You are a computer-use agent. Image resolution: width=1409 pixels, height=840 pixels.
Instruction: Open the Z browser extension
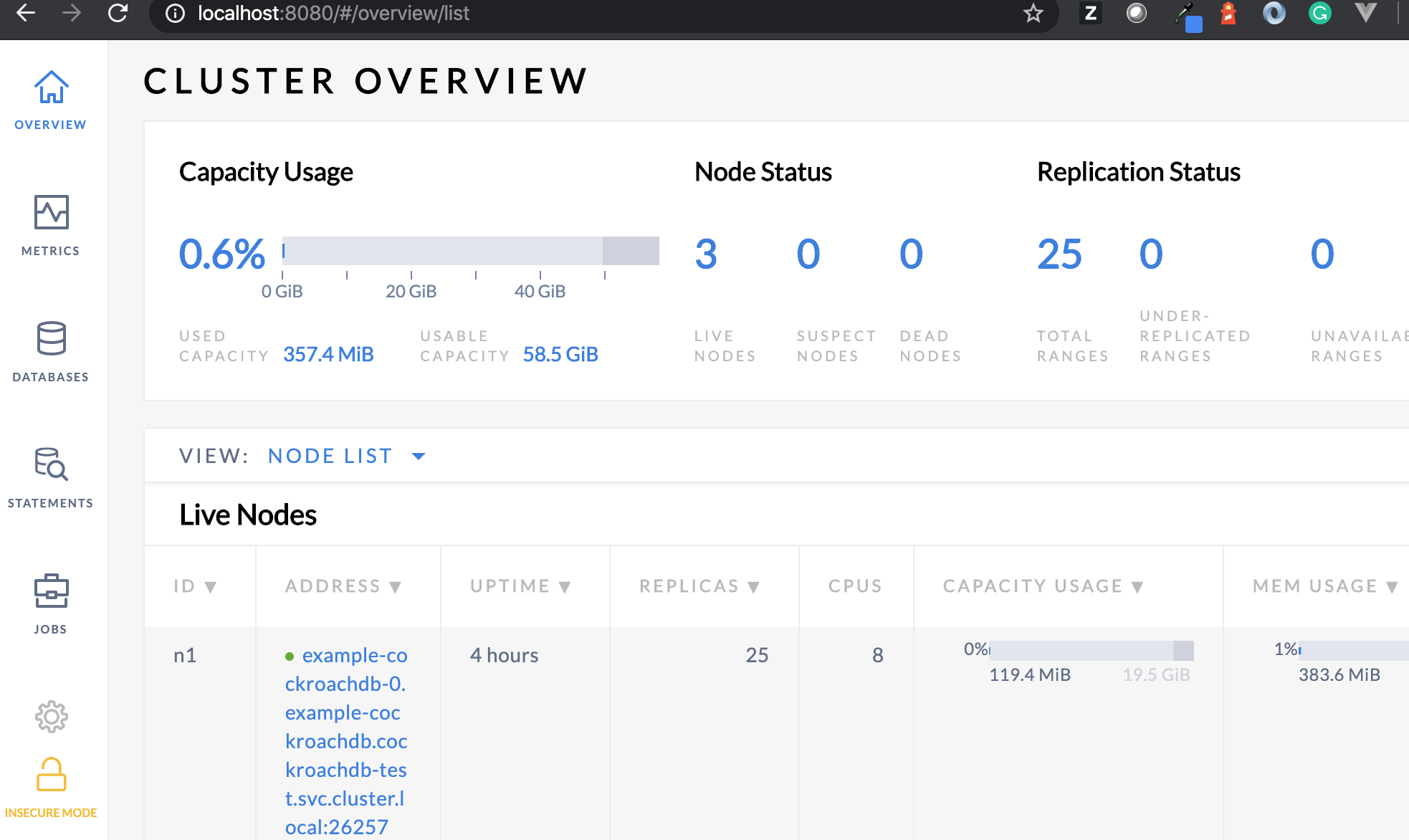pos(1090,13)
